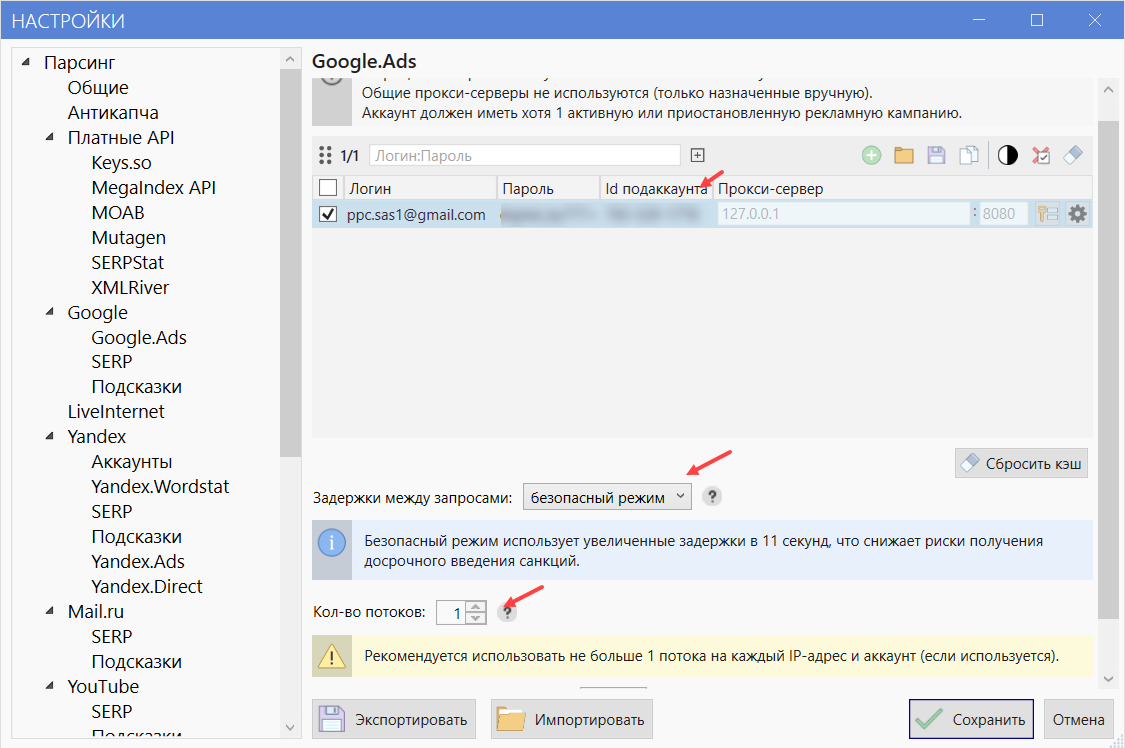Toggle the select-all checkbox in table header
The image size is (1125, 748).
[328, 188]
